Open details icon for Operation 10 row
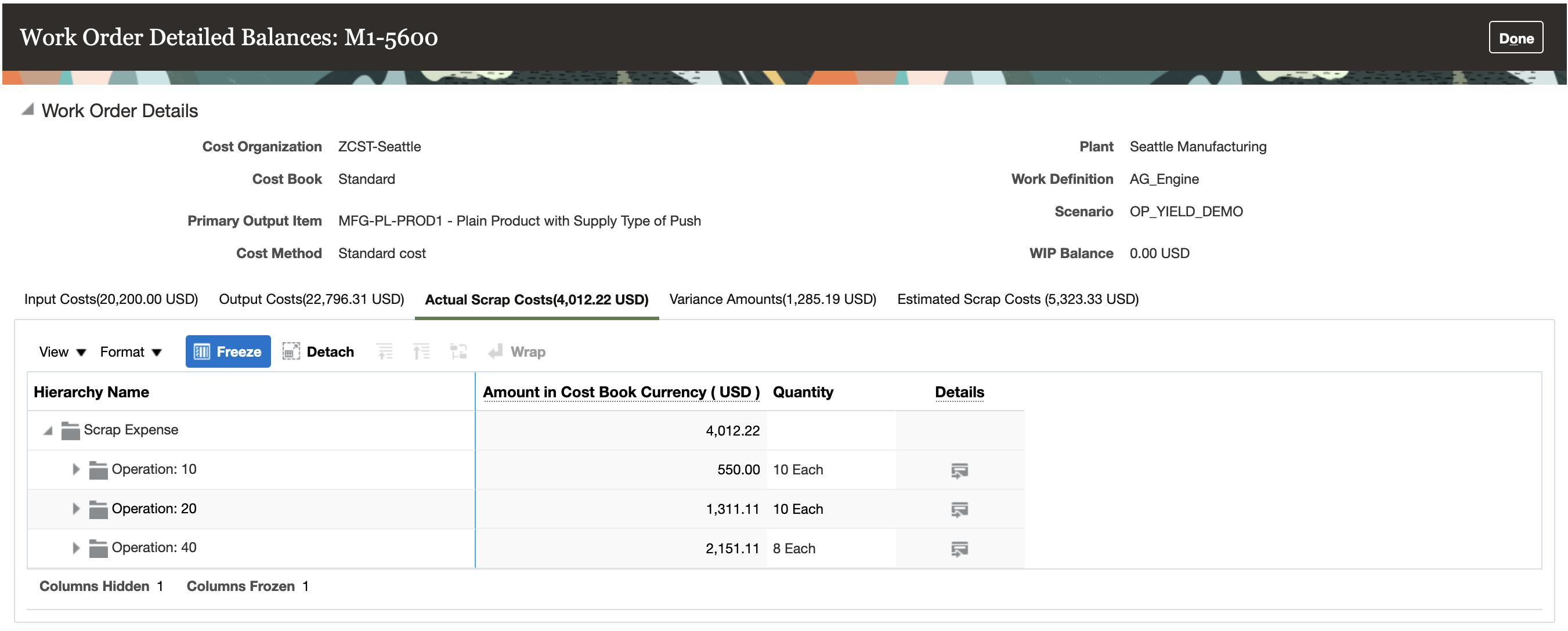 pos(959,470)
